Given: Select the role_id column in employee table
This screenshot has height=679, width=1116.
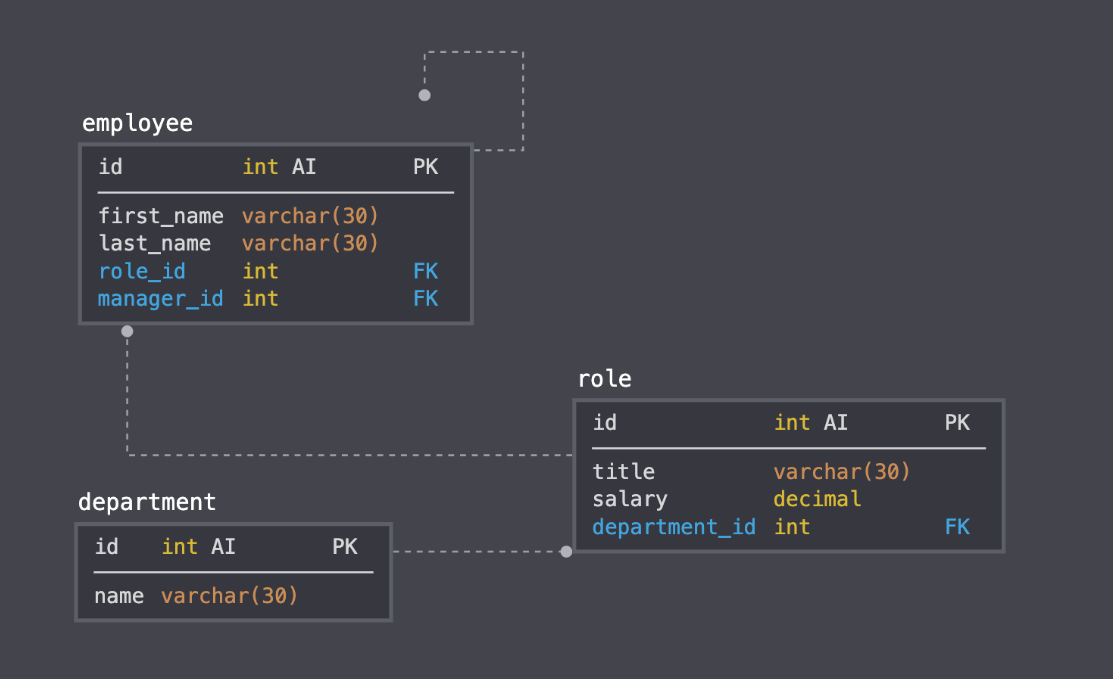Looking at the screenshot, I should (x=142, y=271).
